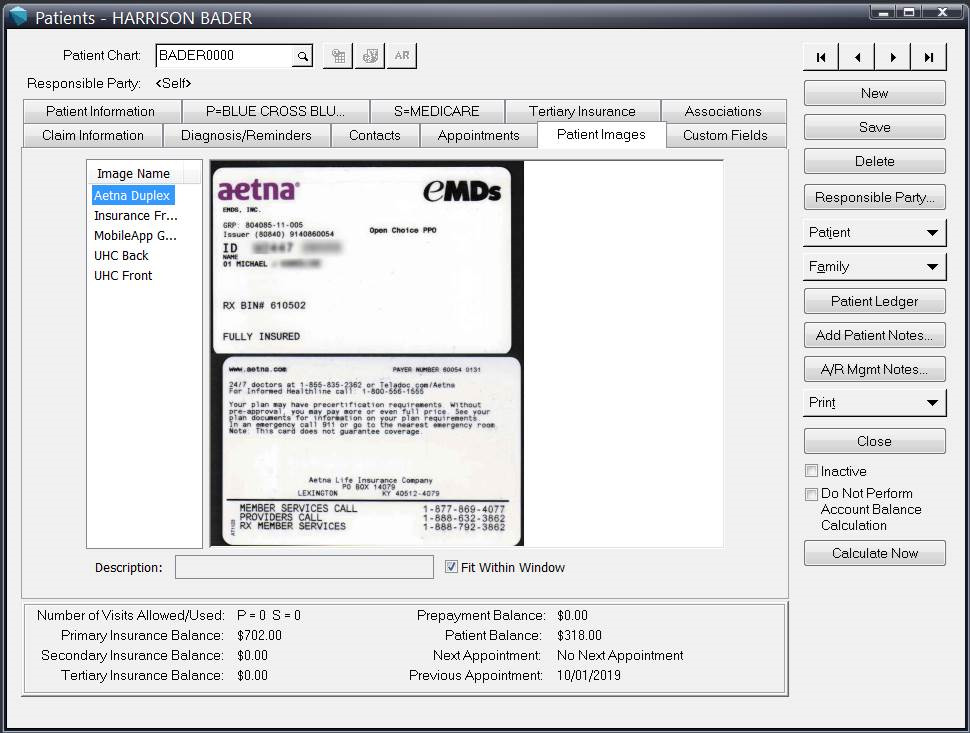Click the $318.00 patient balance value
Viewport: 970px width, 733px height.
pyautogui.click(x=579, y=635)
